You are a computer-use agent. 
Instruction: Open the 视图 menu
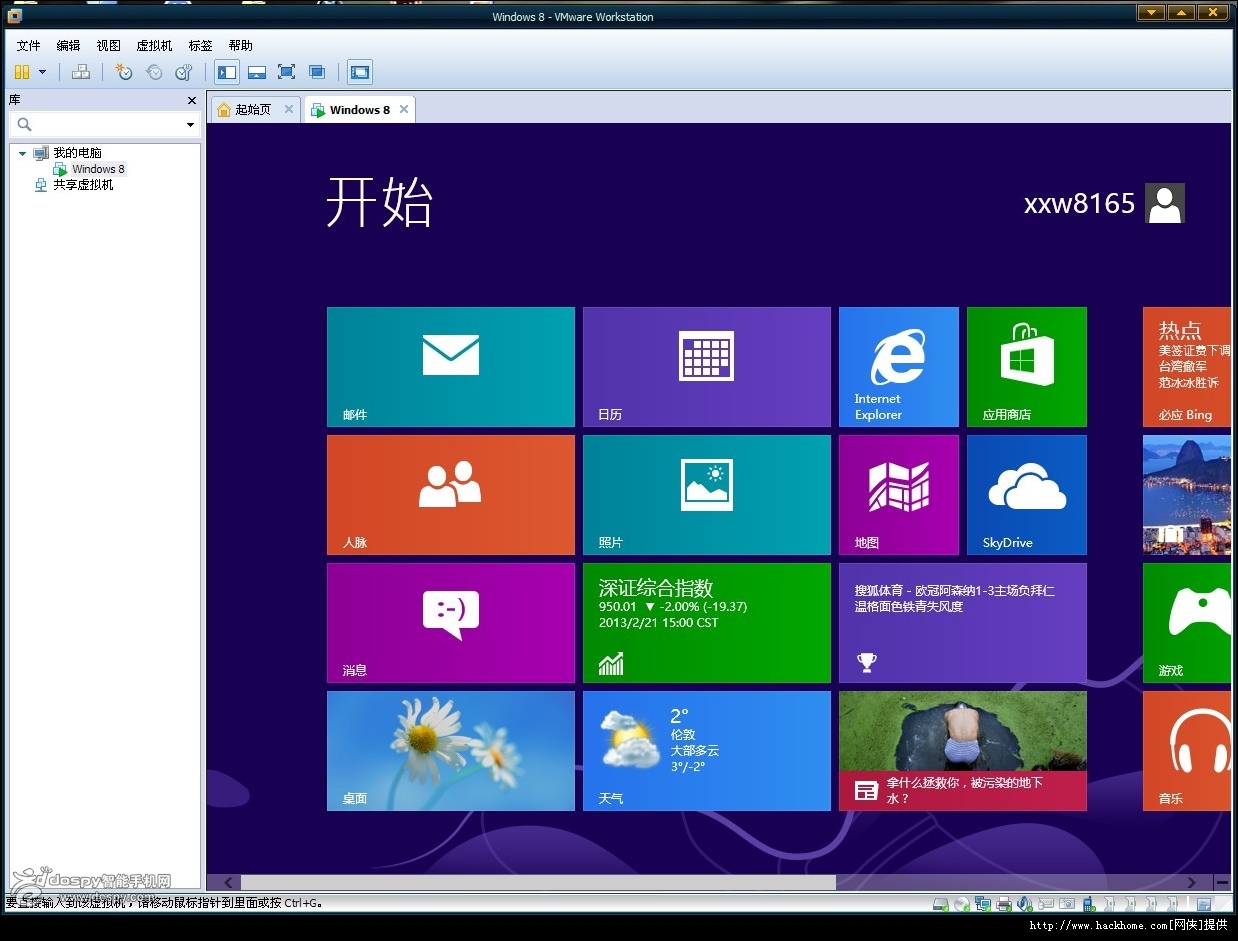click(109, 46)
